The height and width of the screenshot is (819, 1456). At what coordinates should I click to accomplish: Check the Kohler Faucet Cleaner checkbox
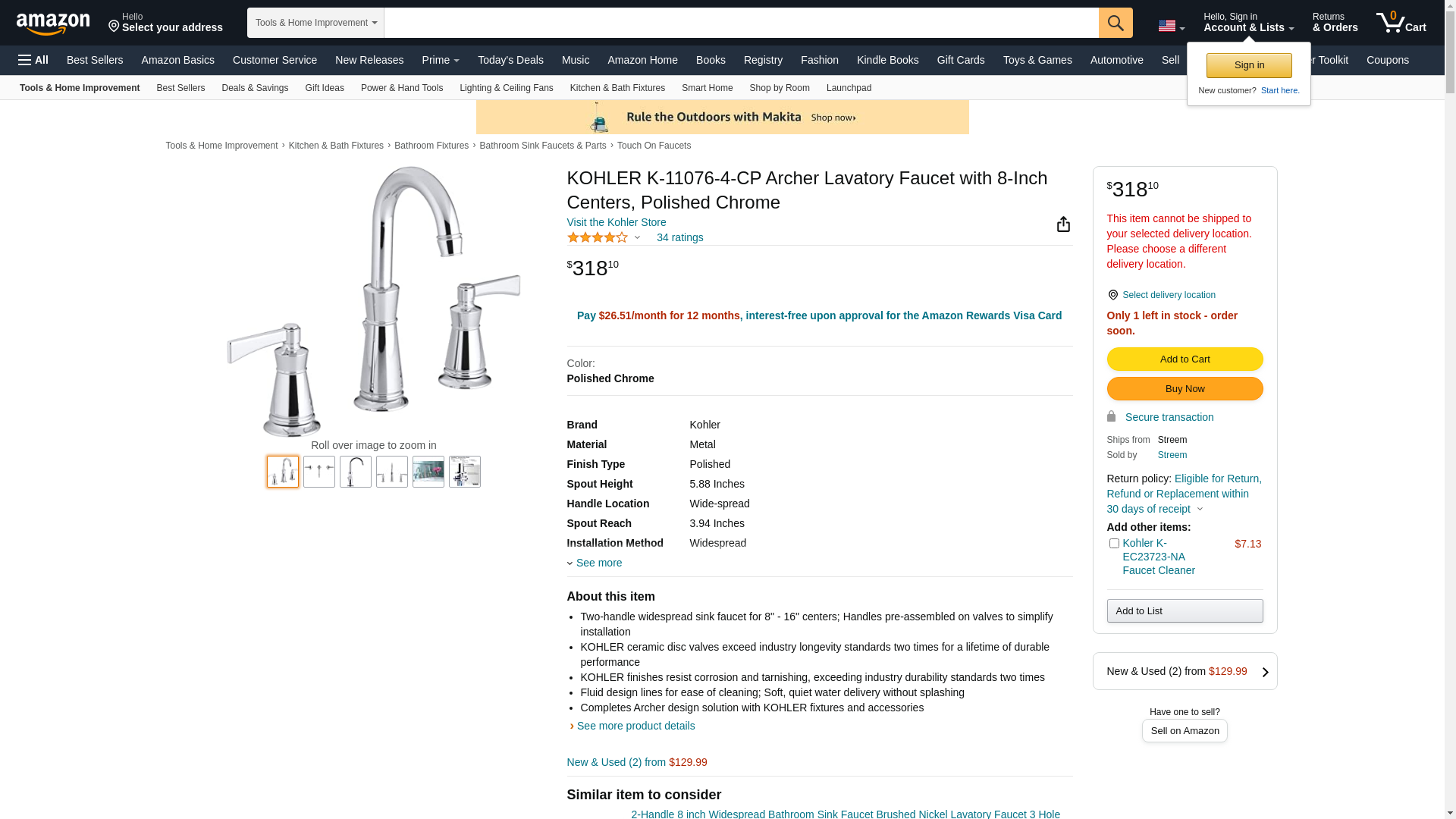[x=1114, y=544]
